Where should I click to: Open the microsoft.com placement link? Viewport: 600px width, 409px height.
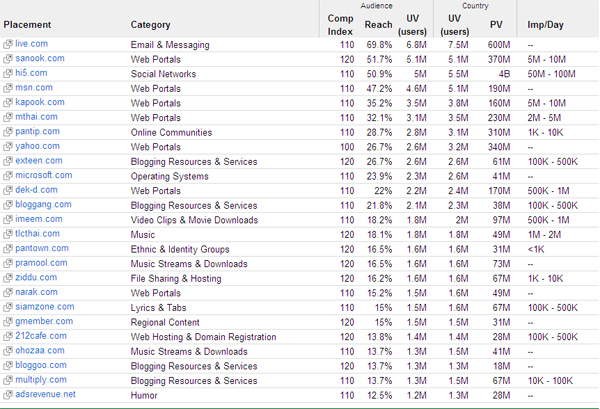tap(44, 175)
